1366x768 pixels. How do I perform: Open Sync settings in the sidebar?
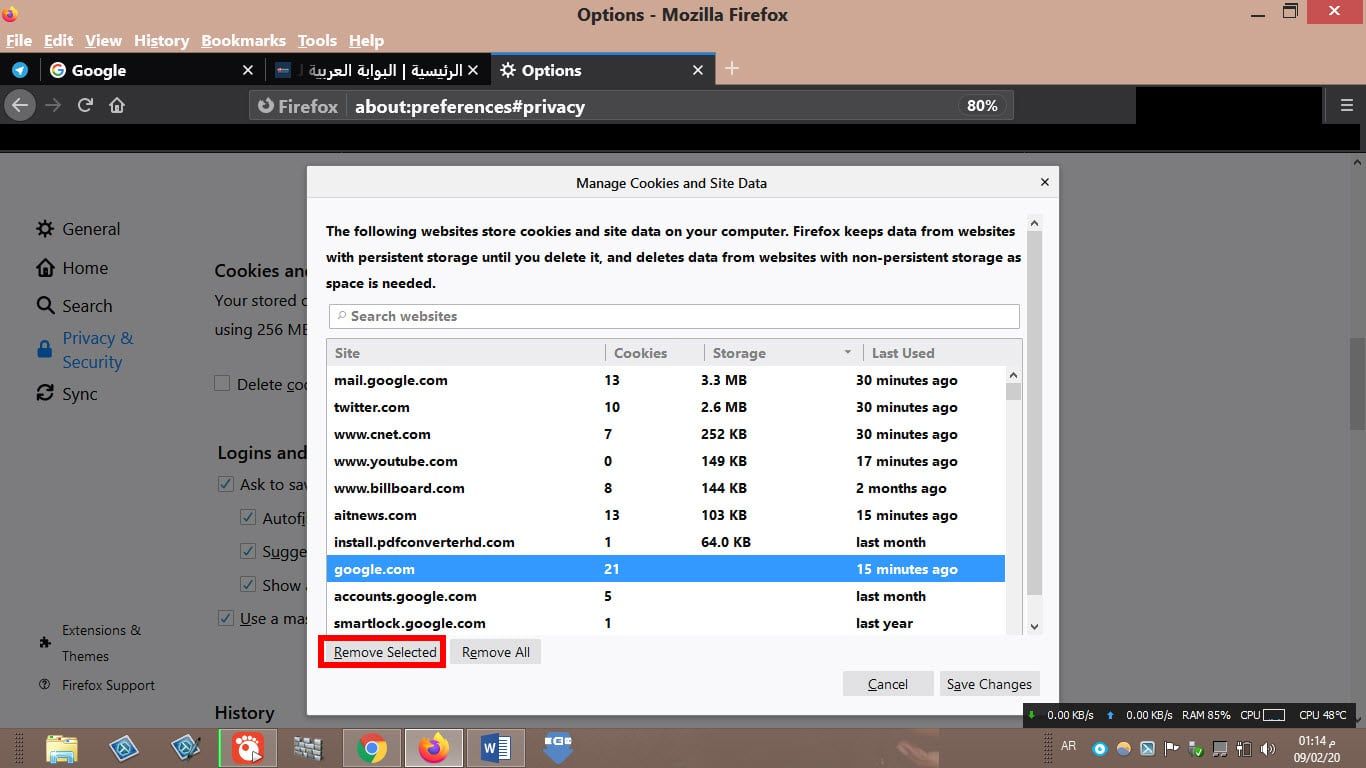tap(67, 394)
